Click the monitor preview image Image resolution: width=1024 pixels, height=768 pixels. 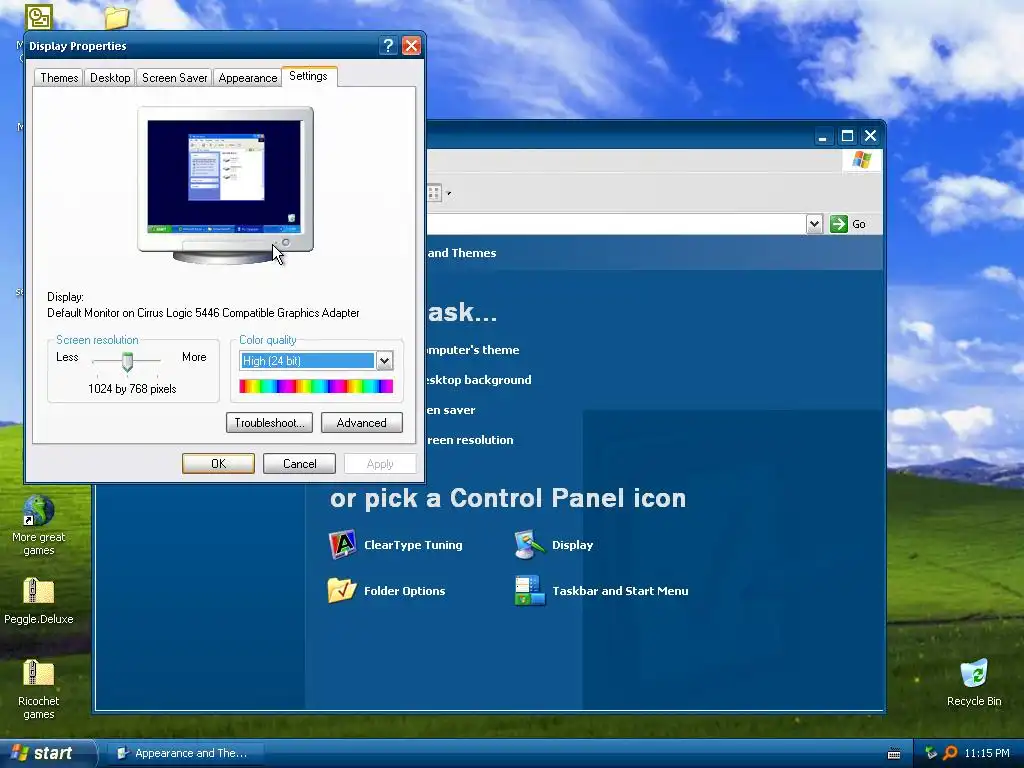225,185
